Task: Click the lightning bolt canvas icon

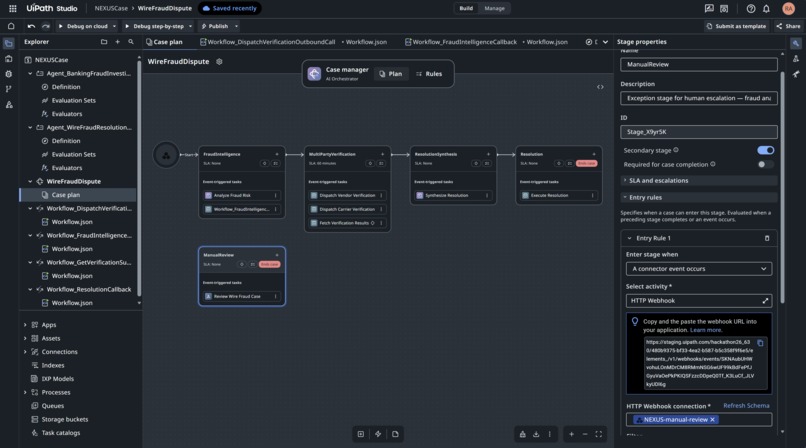Action: click(x=378, y=434)
